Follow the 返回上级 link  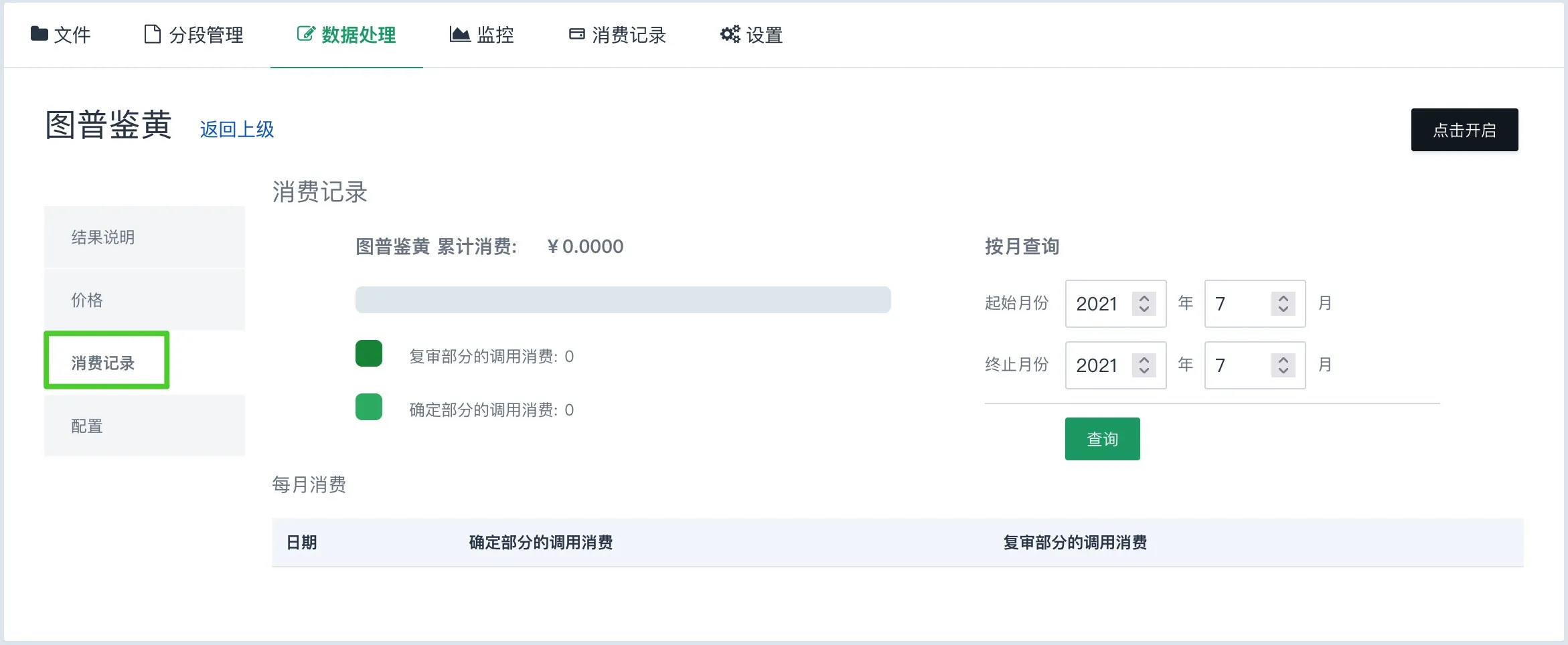click(x=237, y=129)
